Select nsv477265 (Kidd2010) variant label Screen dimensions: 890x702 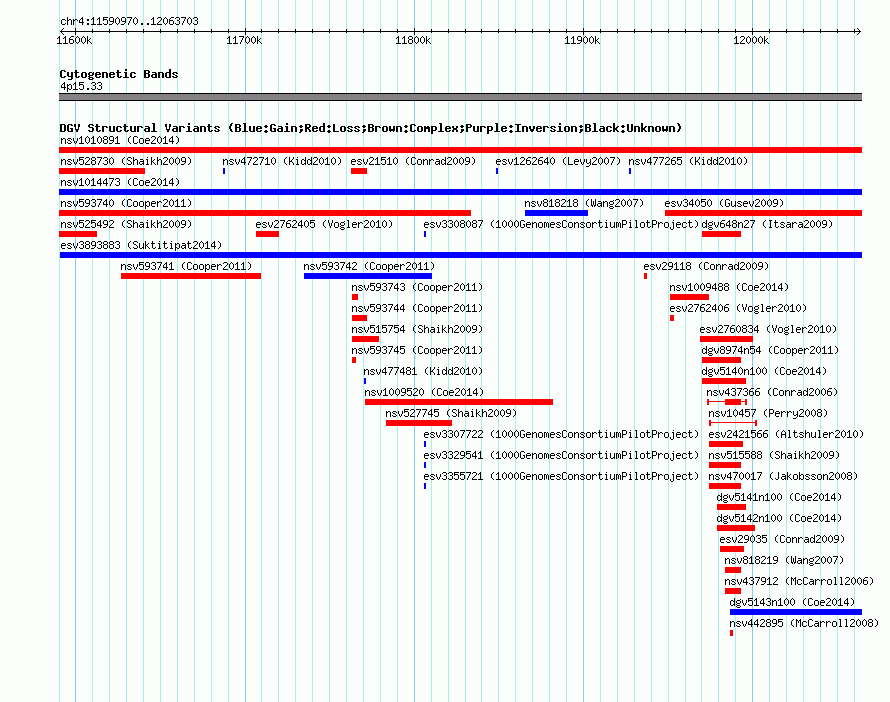click(x=688, y=161)
